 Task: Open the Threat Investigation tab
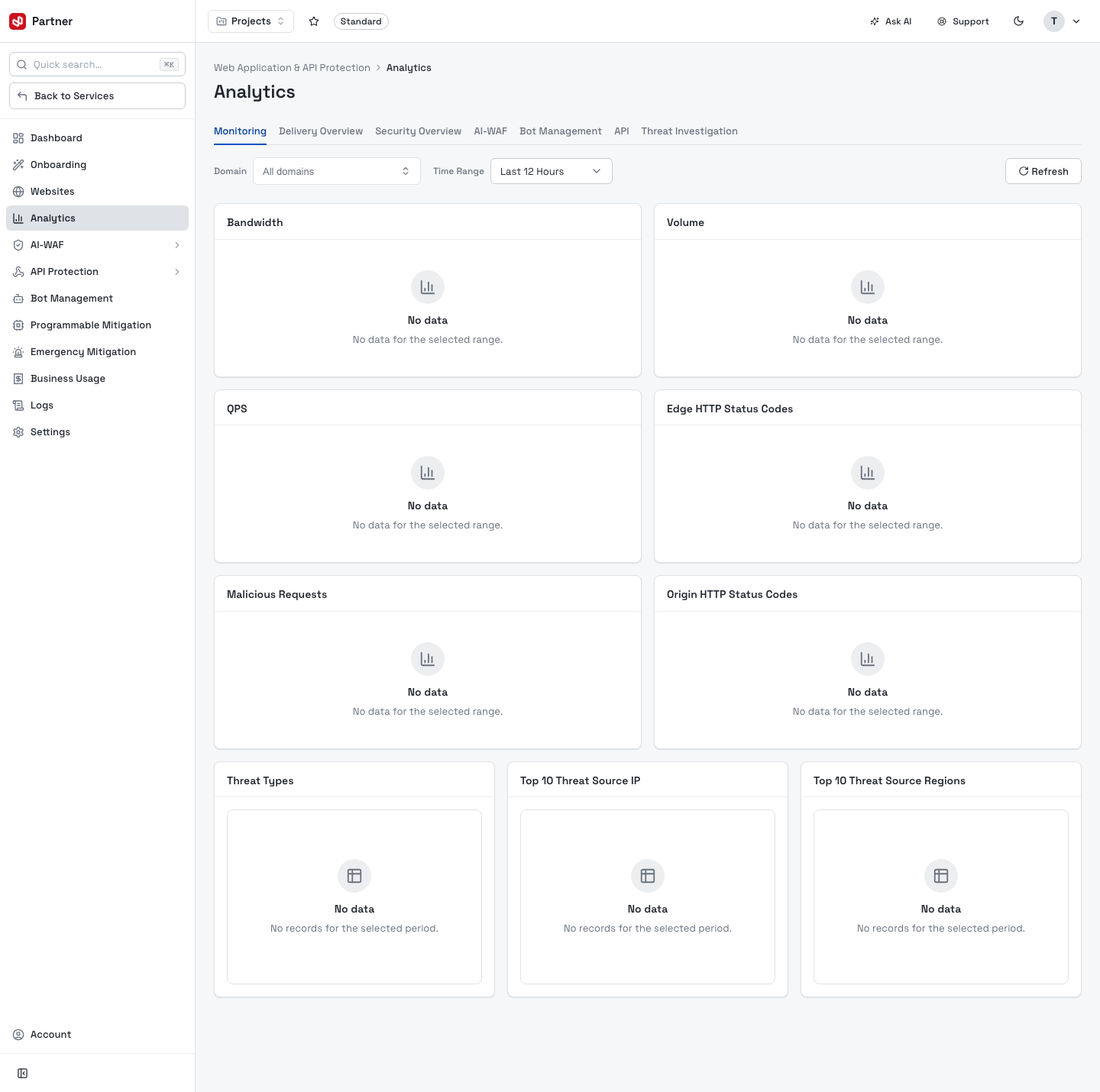coord(689,131)
